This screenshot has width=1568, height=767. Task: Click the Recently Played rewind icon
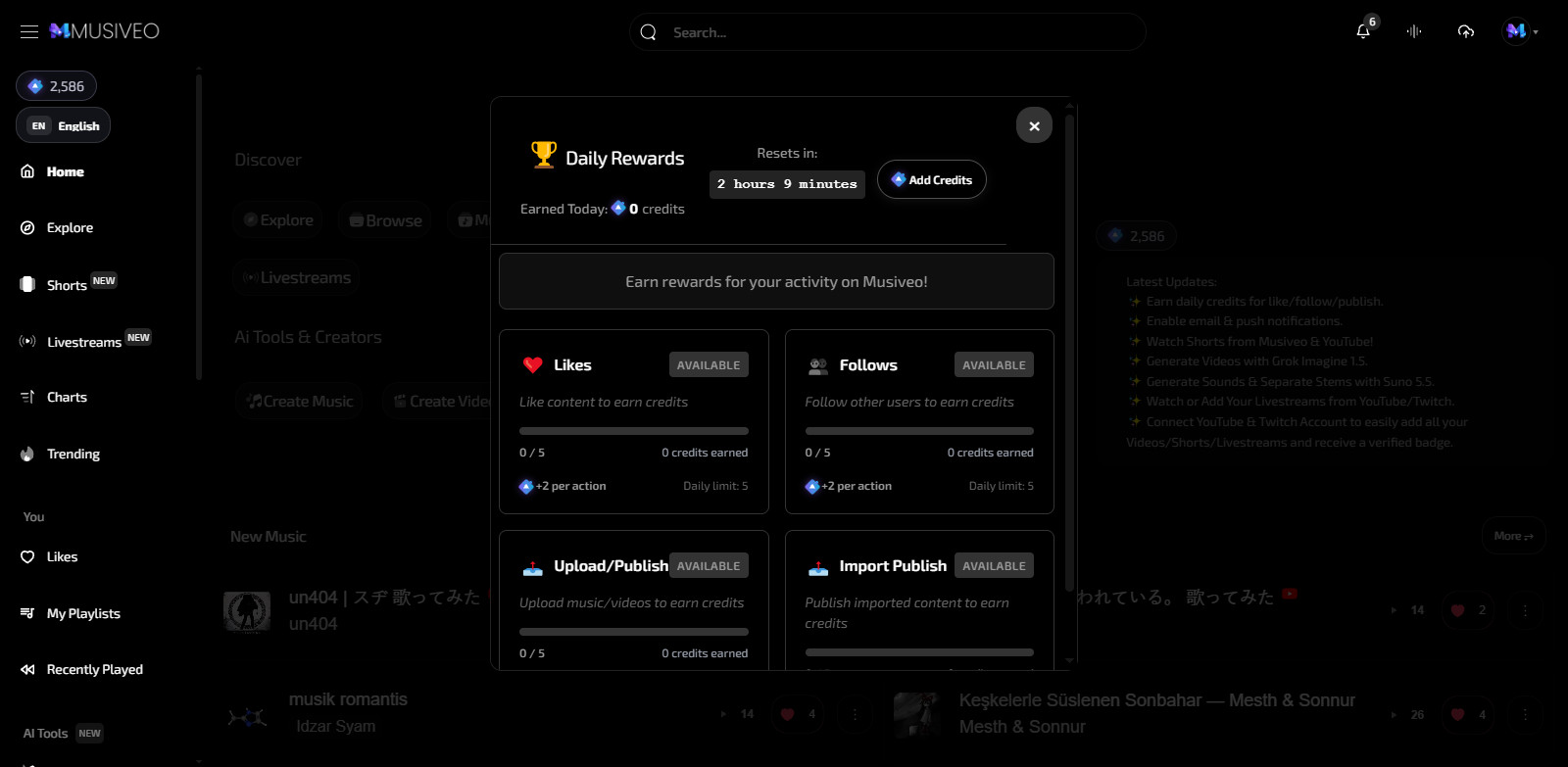[x=27, y=669]
